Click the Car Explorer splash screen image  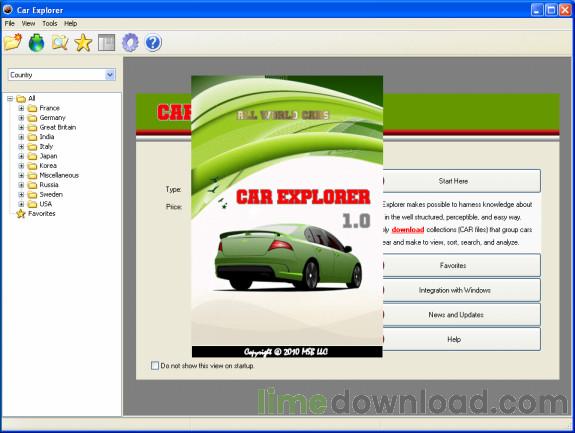[x=287, y=216]
